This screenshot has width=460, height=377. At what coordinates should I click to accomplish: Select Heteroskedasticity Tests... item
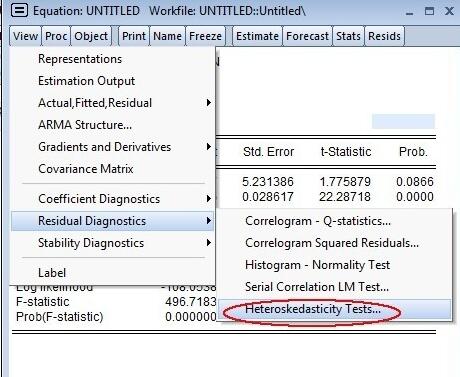[x=335, y=309]
